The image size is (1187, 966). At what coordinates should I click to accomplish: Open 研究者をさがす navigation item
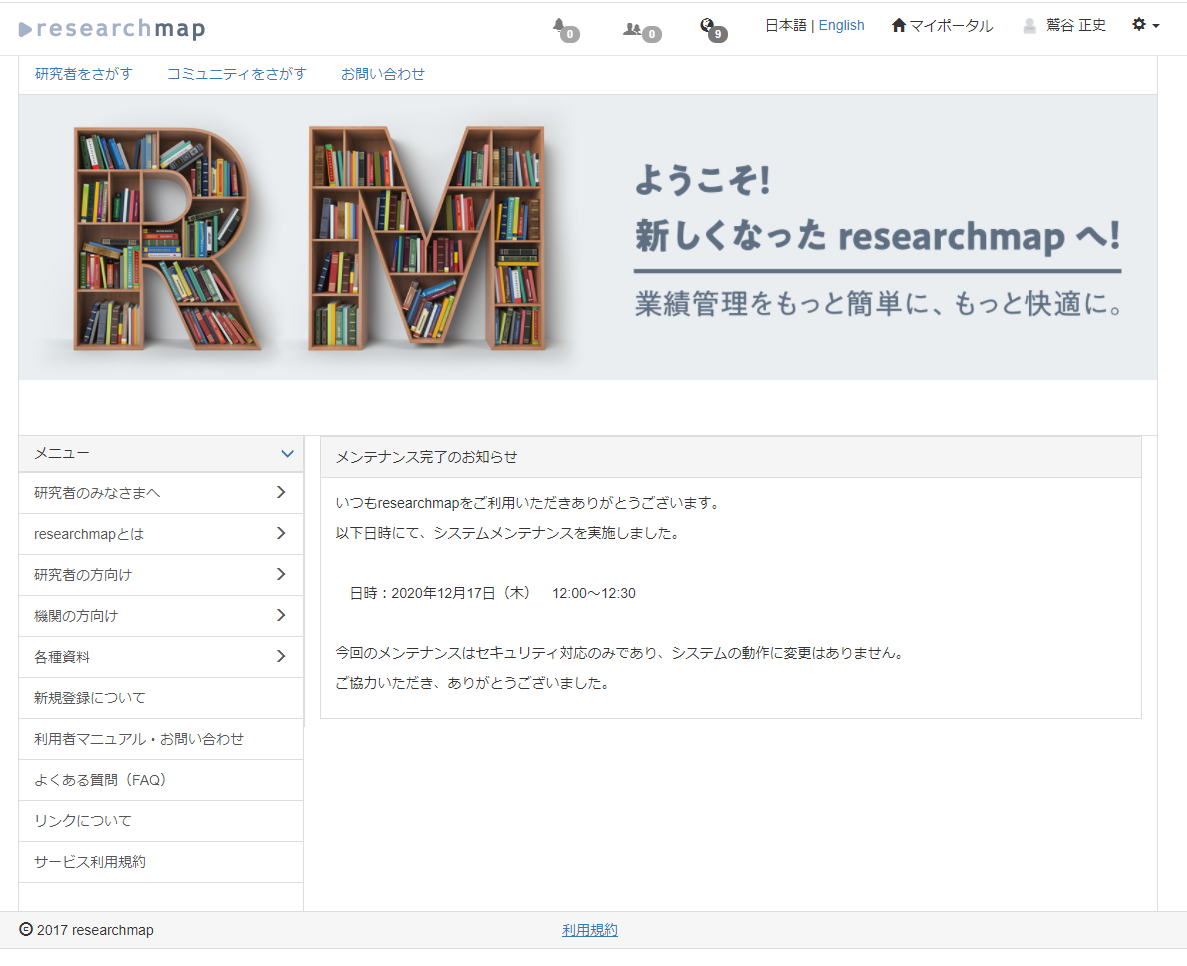point(83,74)
